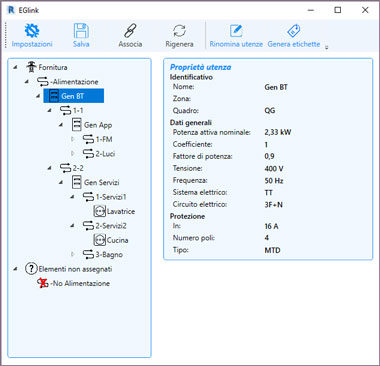Click the Quadro value QG
The height and width of the screenshot is (366, 380).
(x=270, y=110)
